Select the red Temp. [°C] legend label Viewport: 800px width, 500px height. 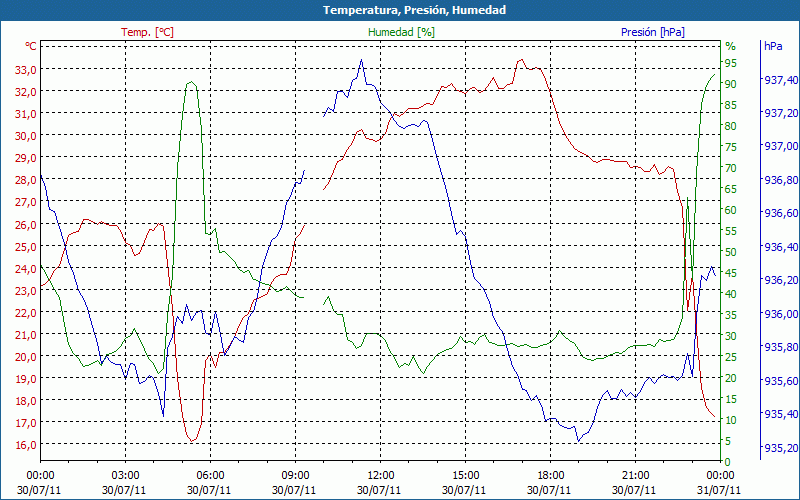(x=147, y=32)
